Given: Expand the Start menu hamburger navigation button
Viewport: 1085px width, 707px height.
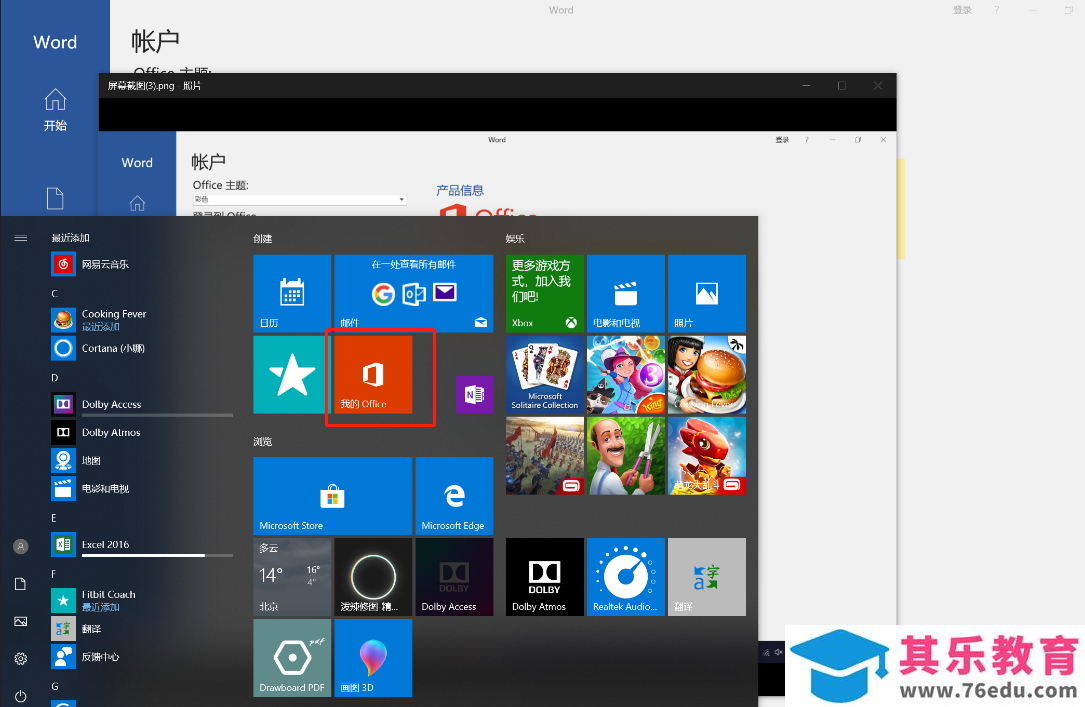Looking at the screenshot, I should point(21,238).
